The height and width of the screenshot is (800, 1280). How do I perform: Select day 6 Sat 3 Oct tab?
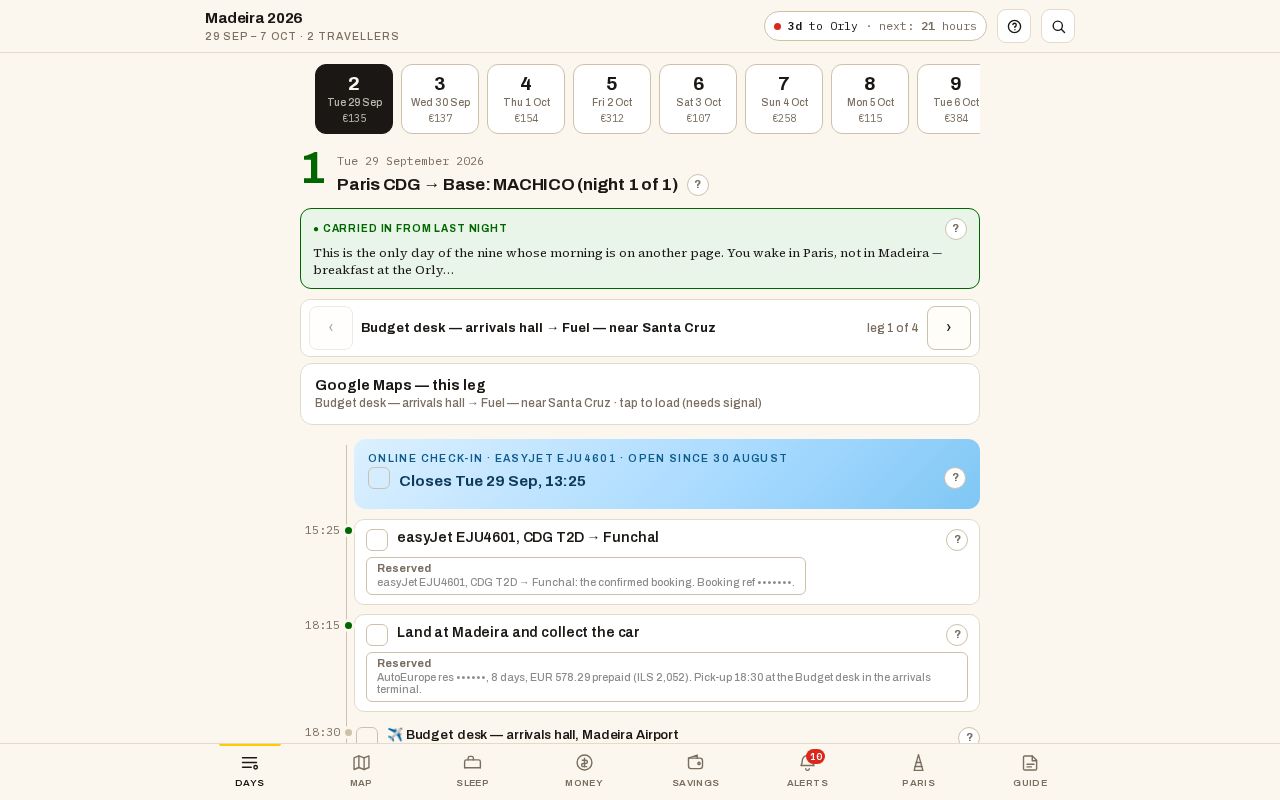[698, 99]
